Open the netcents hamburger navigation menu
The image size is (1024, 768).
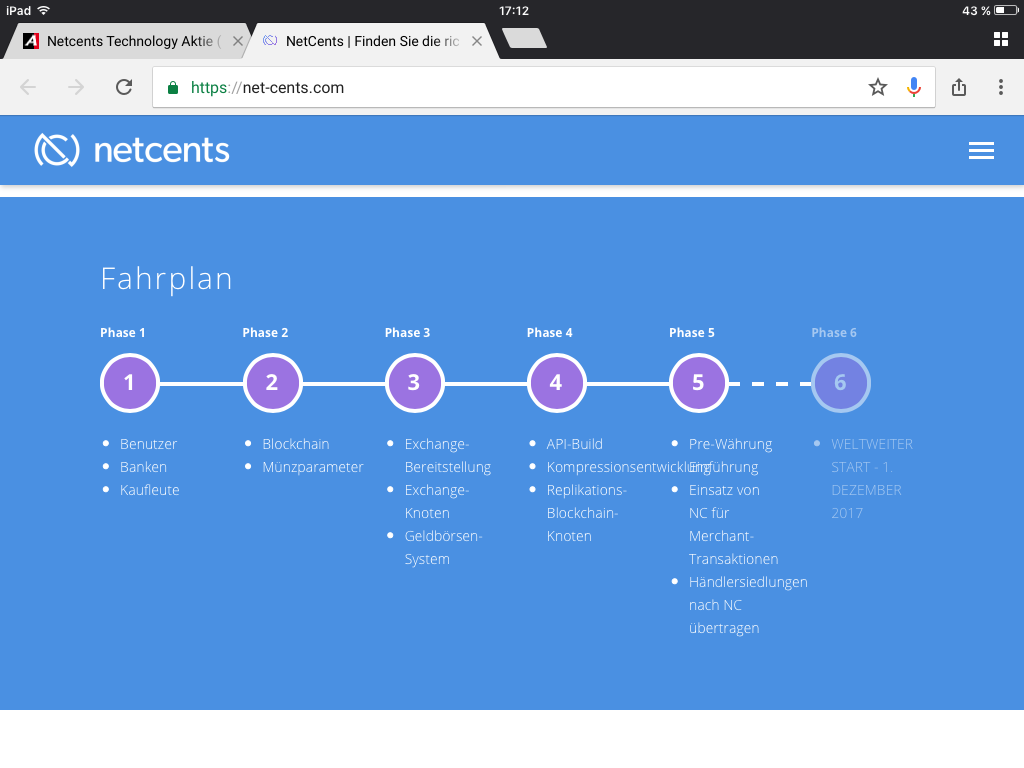coord(981,150)
